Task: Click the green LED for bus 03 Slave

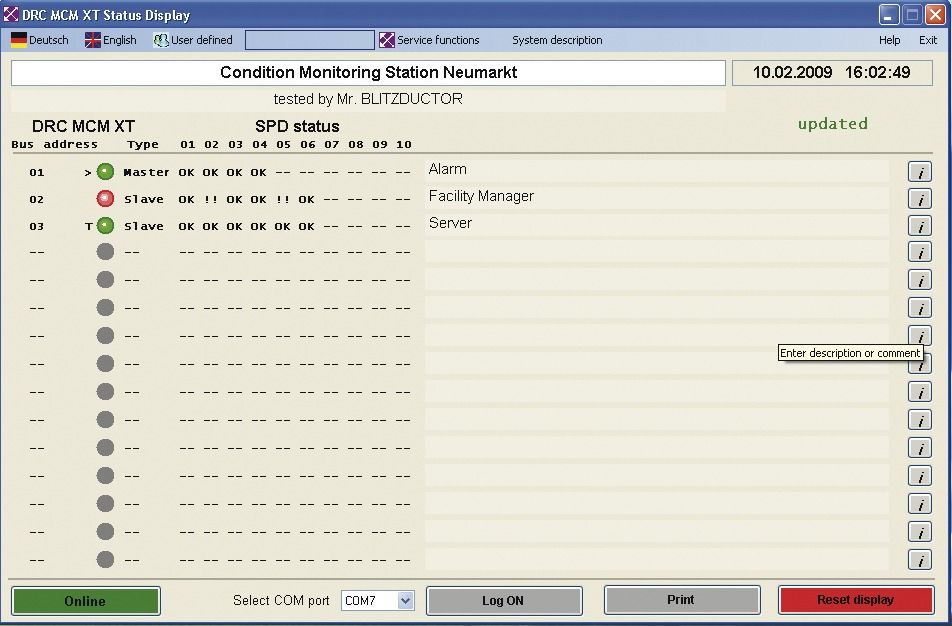Action: pyautogui.click(x=105, y=225)
